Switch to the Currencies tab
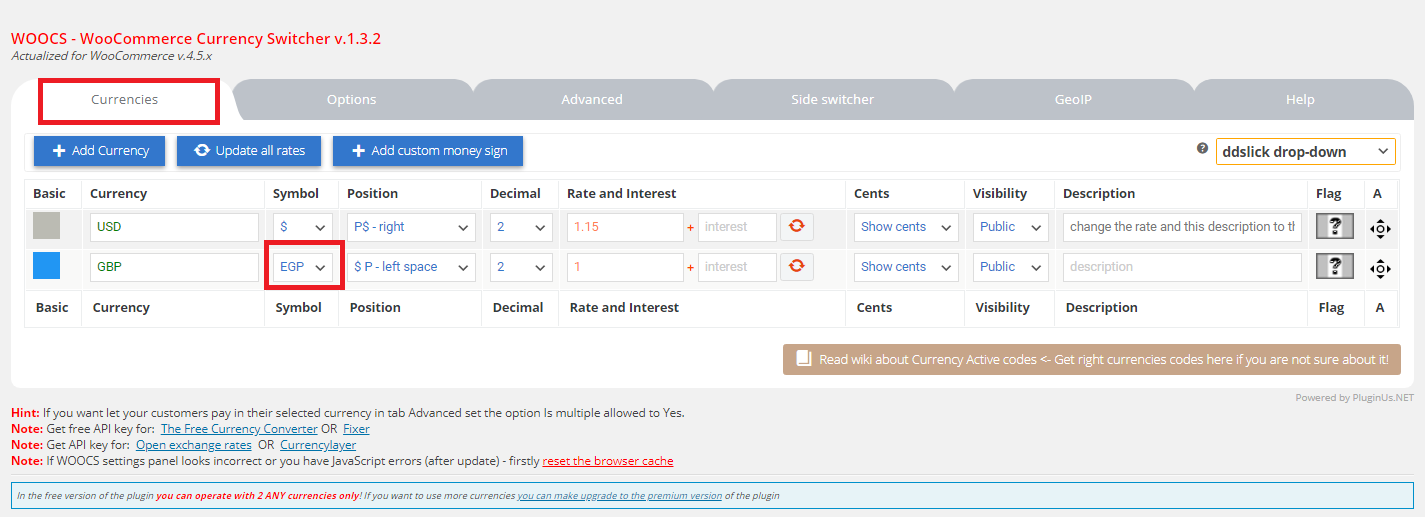The width and height of the screenshot is (1425, 517). [x=125, y=100]
